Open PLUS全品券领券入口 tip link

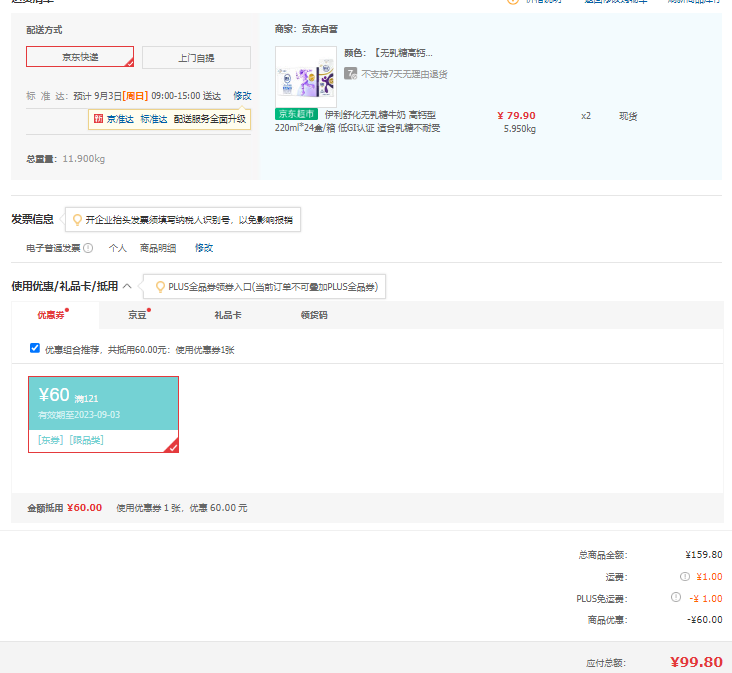pos(273,287)
